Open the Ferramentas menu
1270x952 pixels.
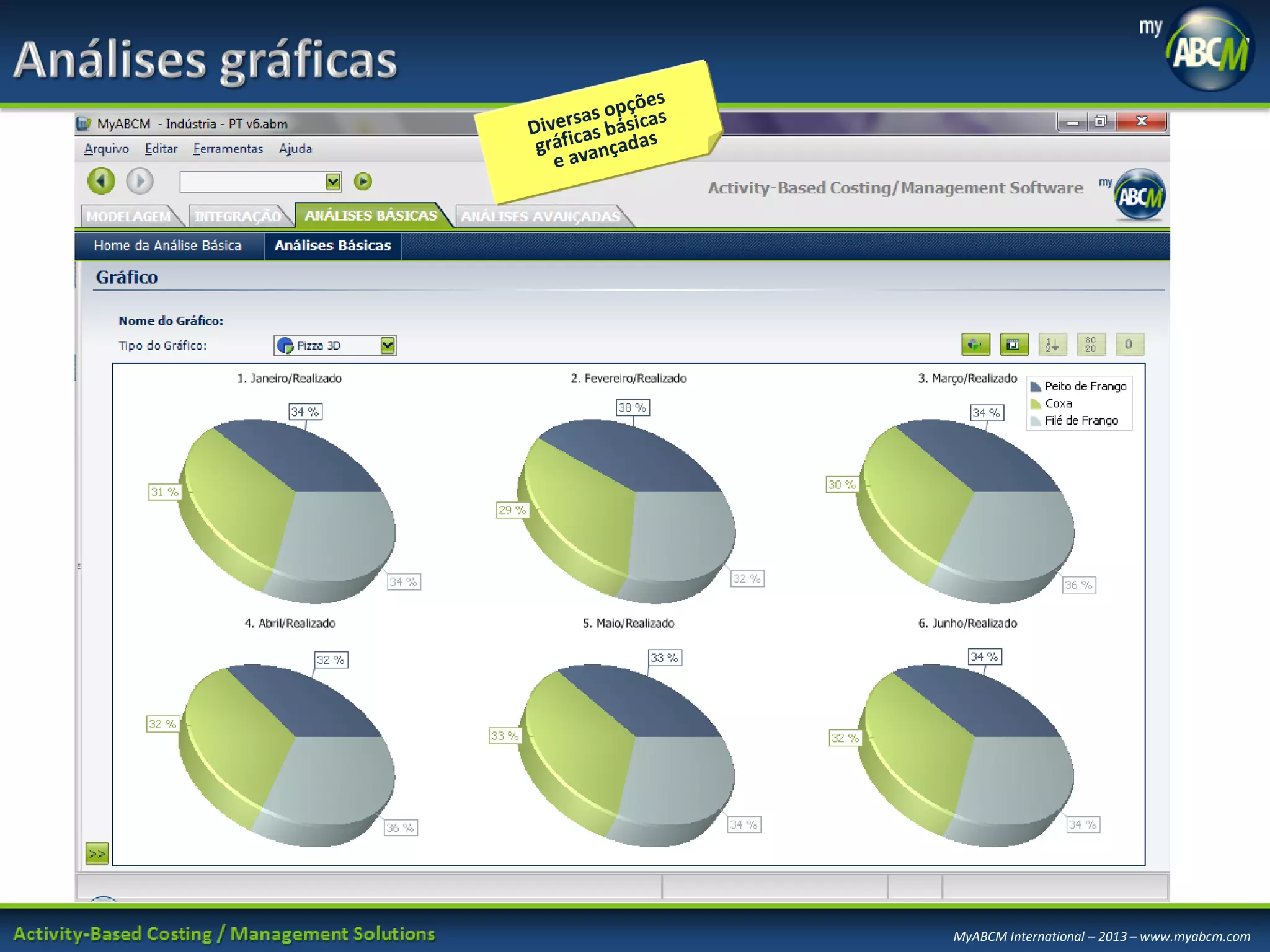pos(228,149)
